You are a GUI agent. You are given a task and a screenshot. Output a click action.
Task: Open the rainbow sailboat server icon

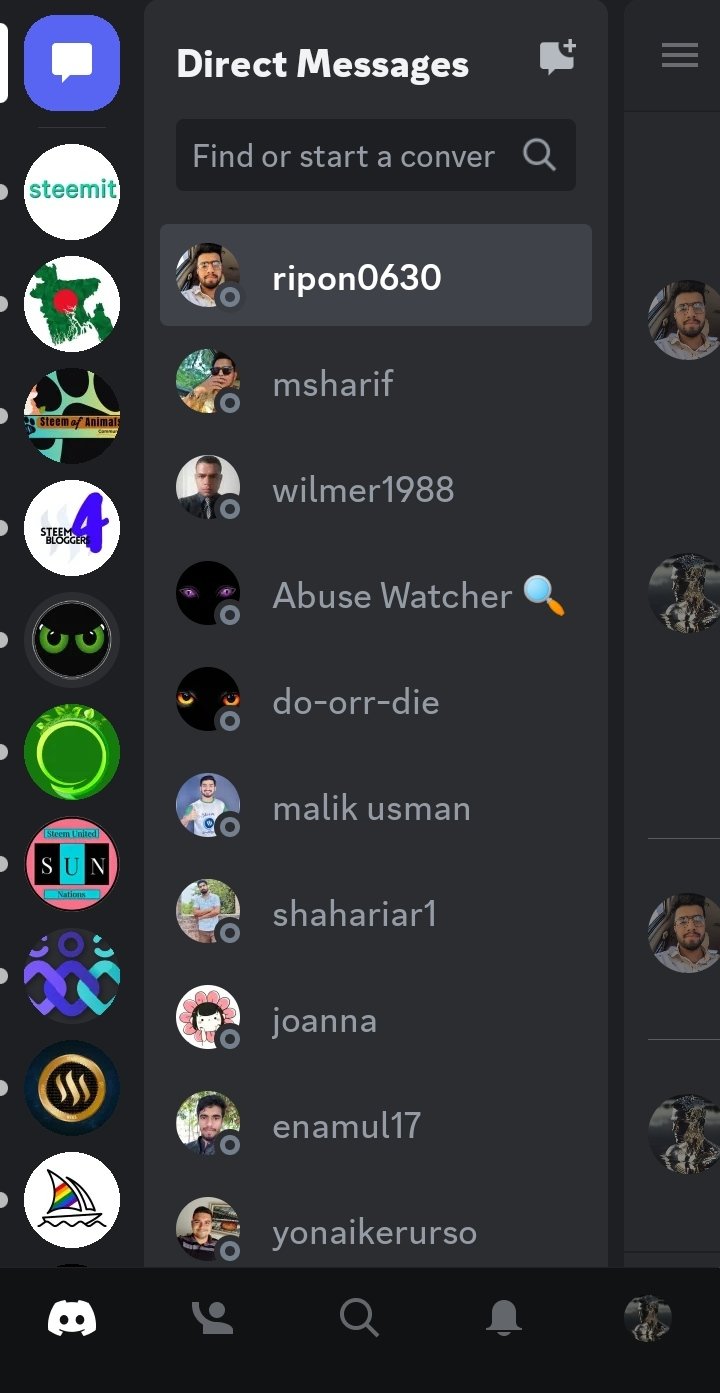click(x=72, y=1200)
